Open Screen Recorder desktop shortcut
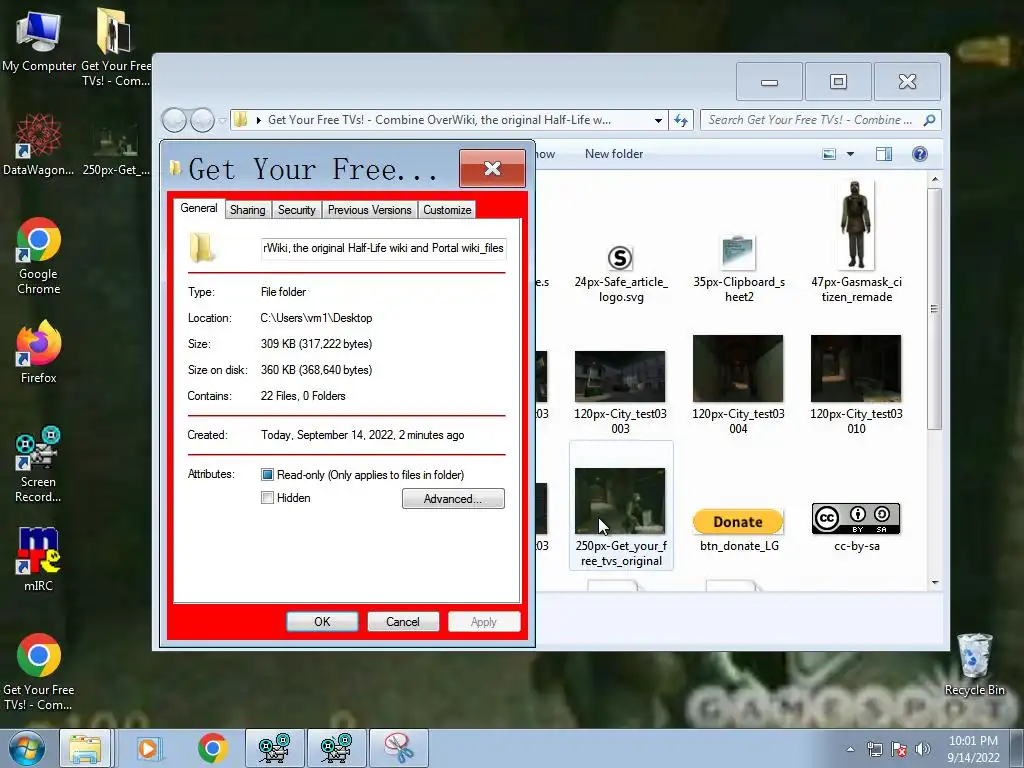1024x768 pixels. (x=39, y=464)
